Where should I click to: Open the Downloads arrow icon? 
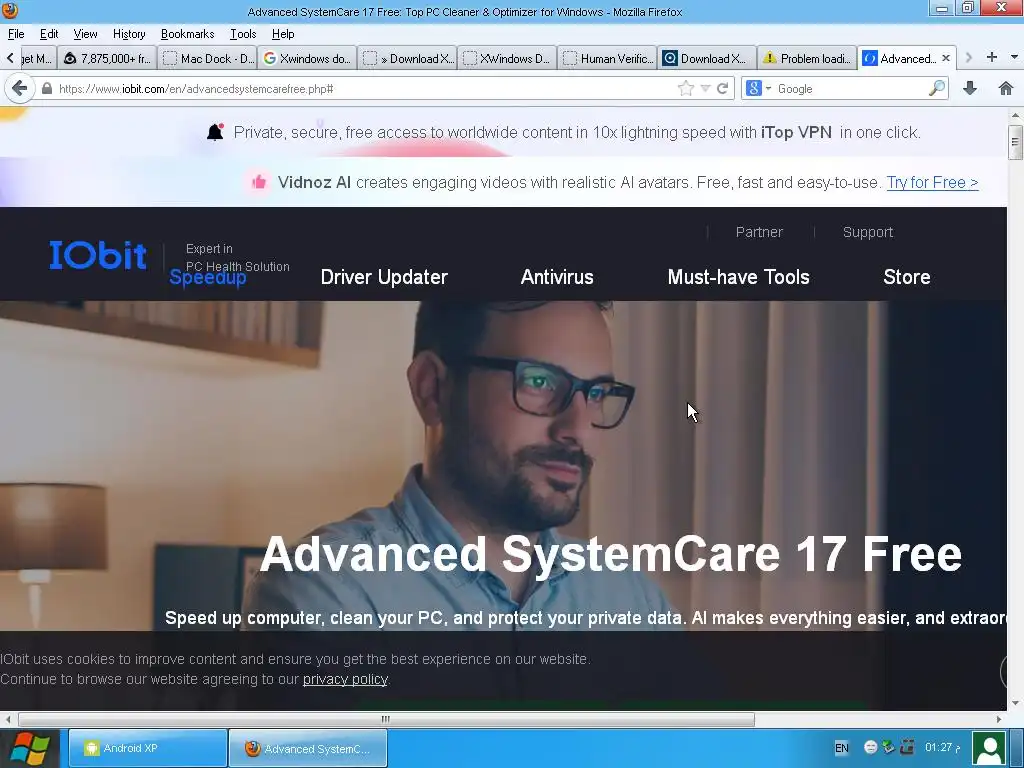[970, 88]
